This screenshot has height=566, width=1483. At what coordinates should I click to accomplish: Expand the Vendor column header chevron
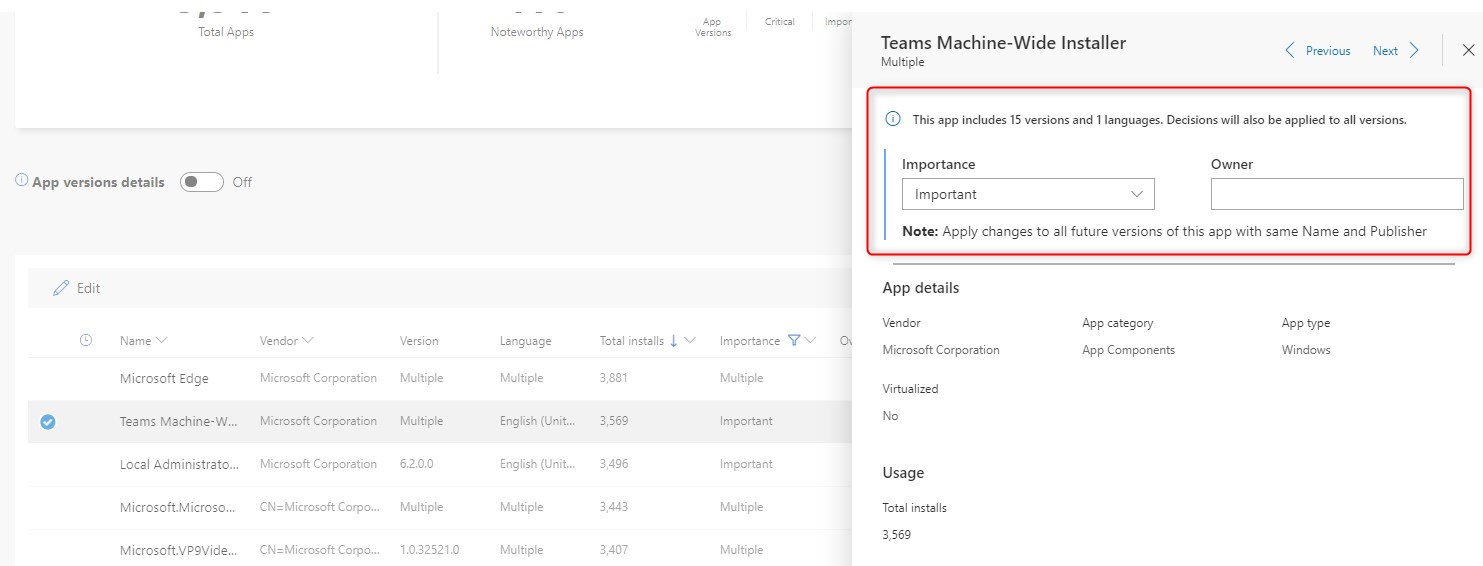tap(308, 340)
